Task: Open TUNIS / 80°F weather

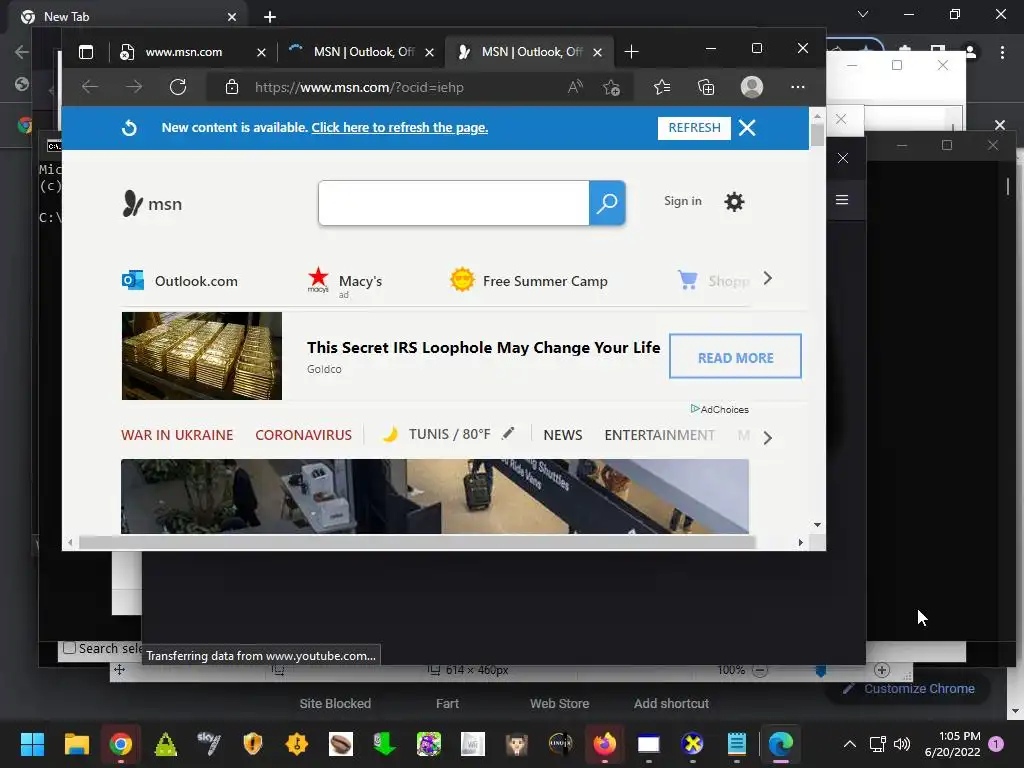Action: [x=436, y=434]
